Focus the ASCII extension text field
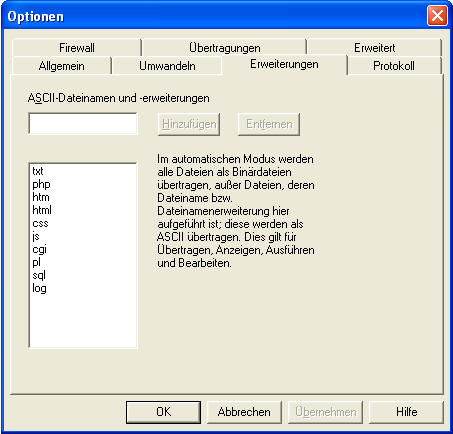 pos(83,124)
